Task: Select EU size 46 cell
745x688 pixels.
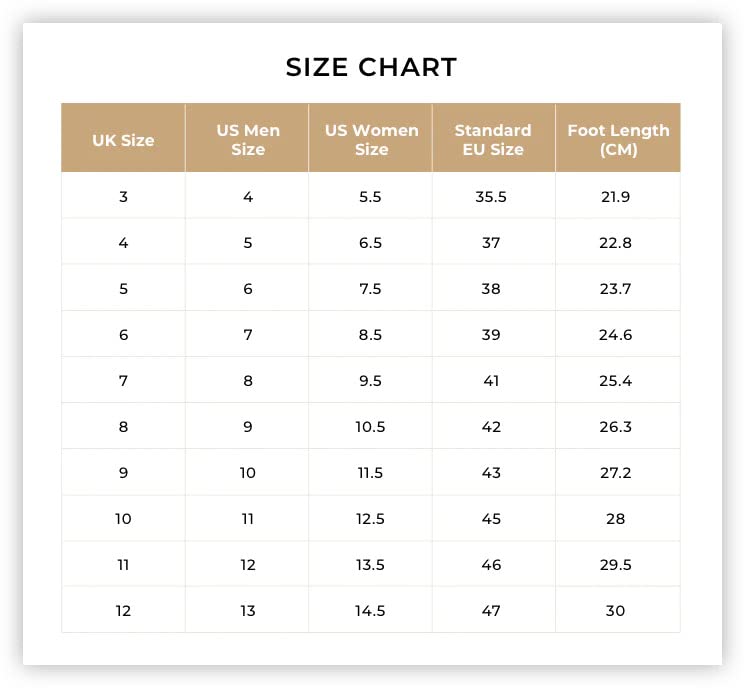Action: 494,564
